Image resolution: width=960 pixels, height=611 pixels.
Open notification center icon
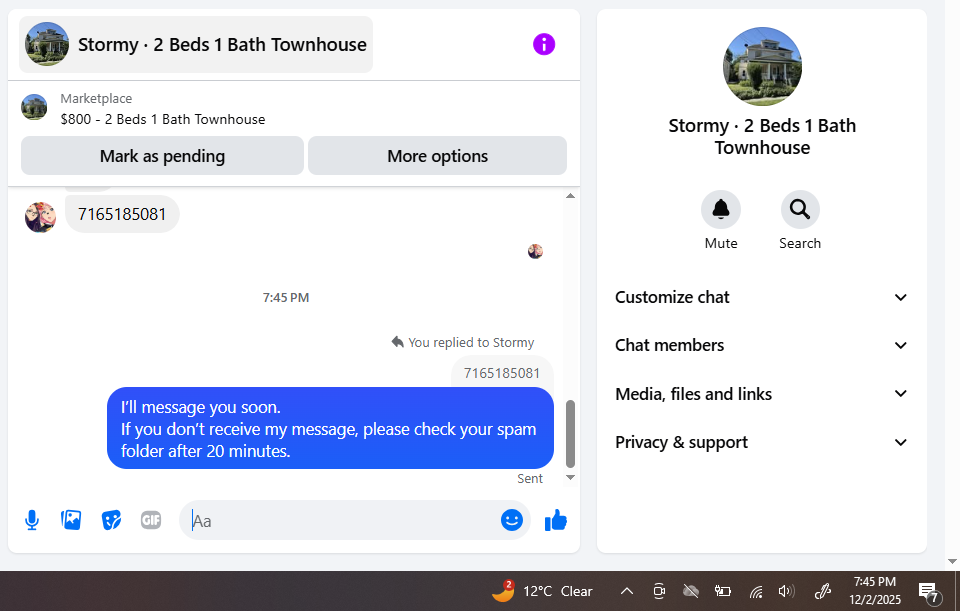pos(929,591)
